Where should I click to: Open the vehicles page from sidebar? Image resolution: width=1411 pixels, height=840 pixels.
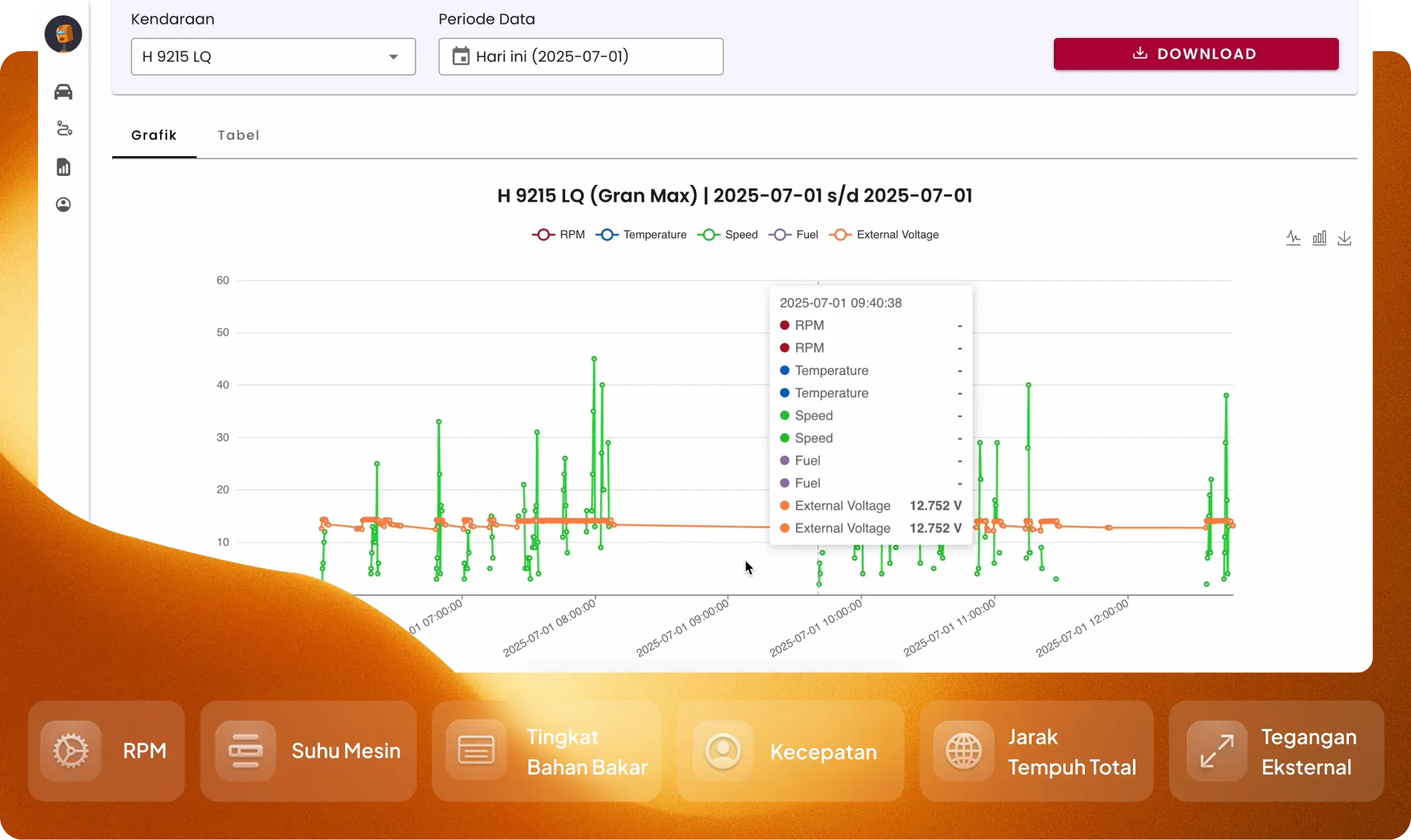[63, 91]
